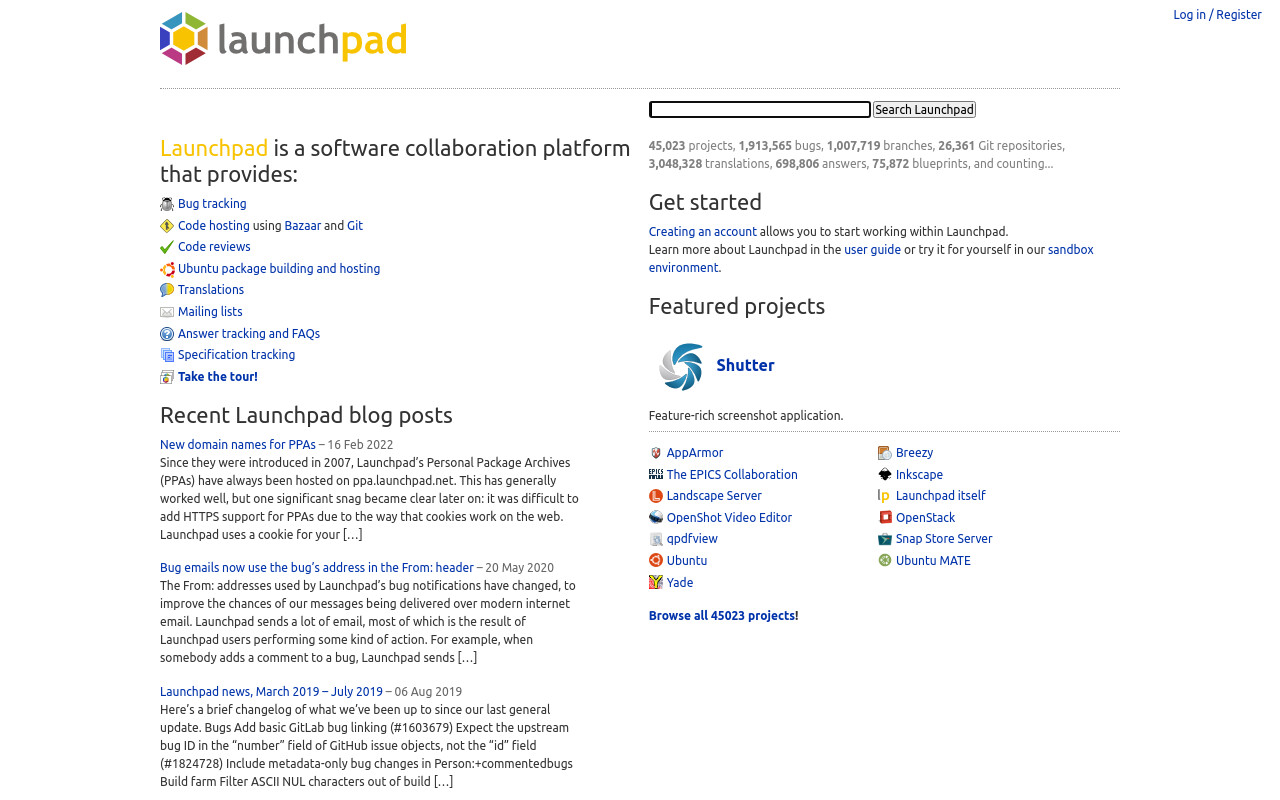Open Browse all 45023 projects link

pyautogui.click(x=723, y=616)
